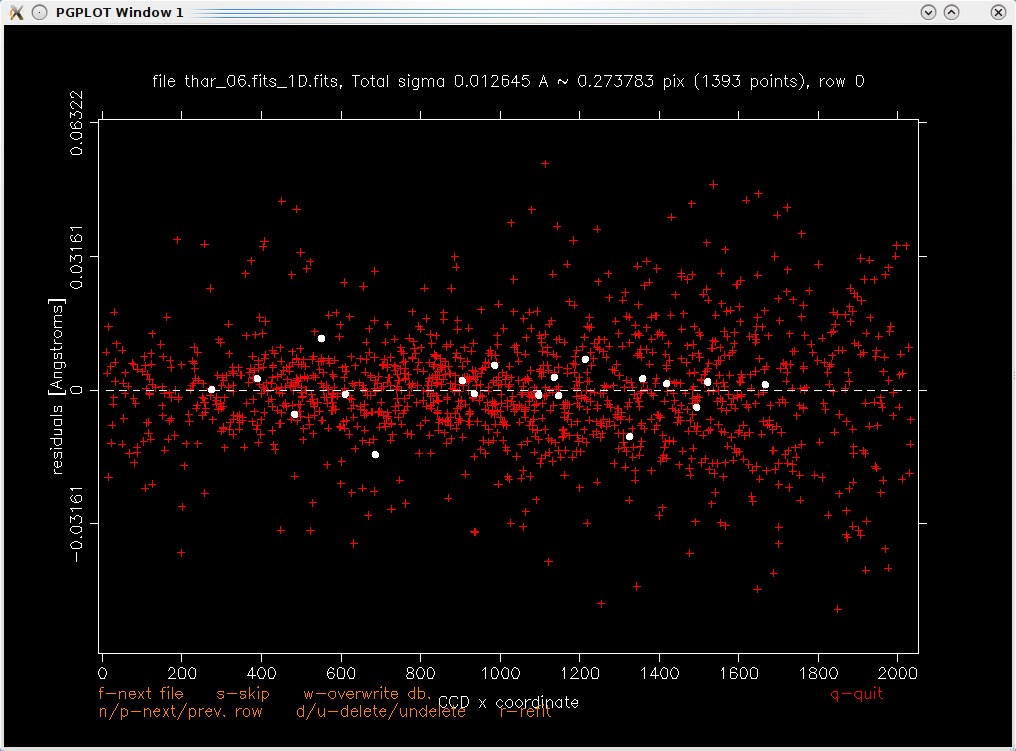Click the 'q-quit' command label

857,694
